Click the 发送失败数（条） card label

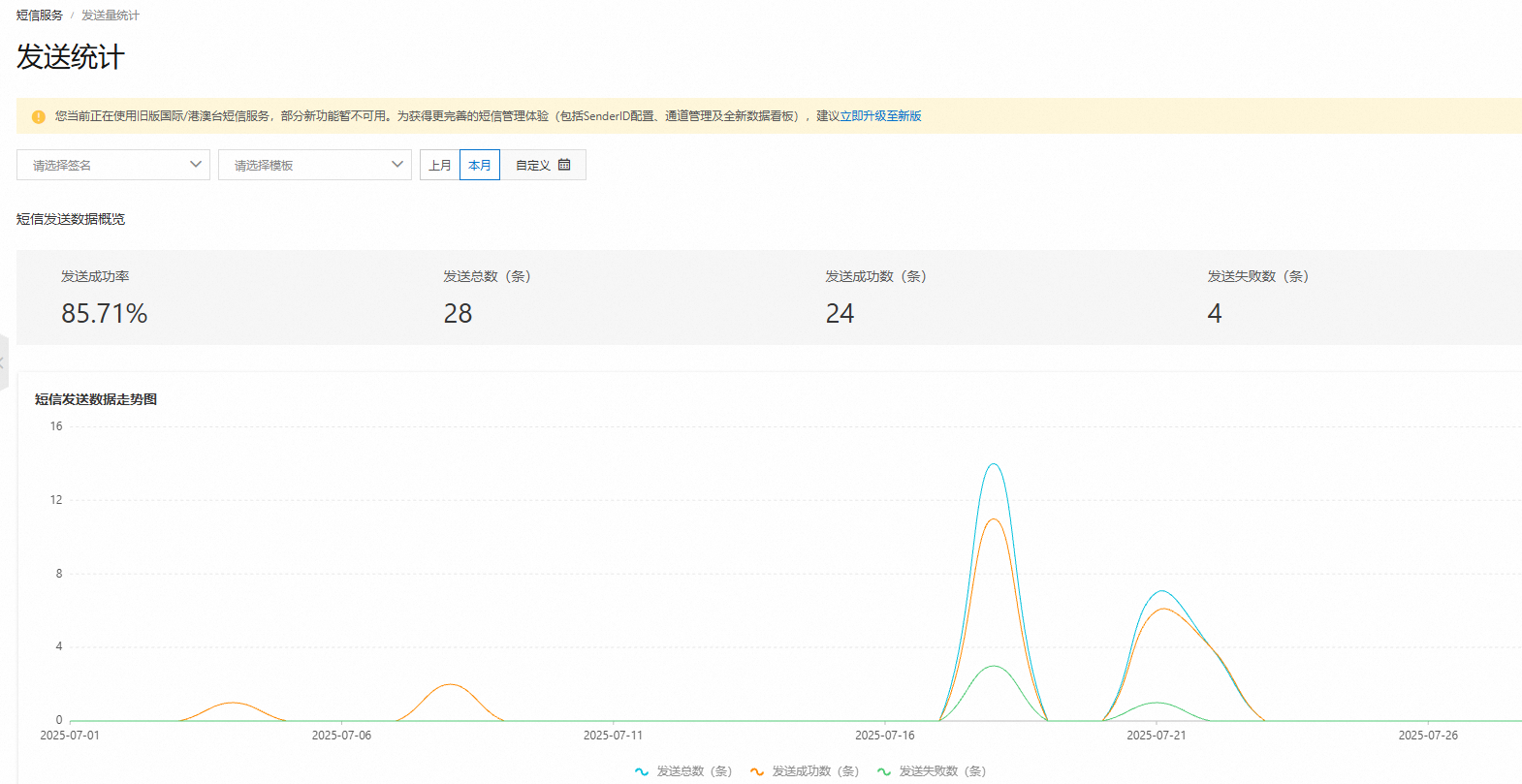[1257, 276]
